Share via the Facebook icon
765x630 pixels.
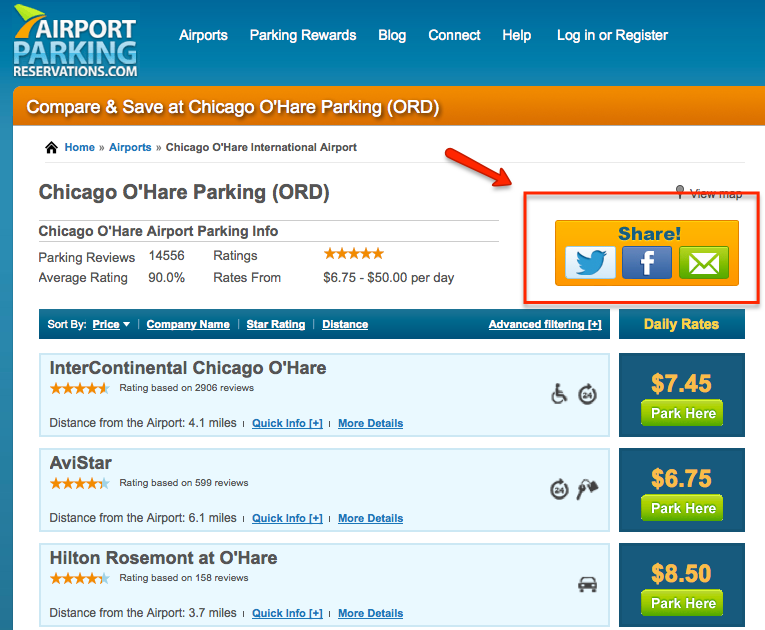[647, 263]
